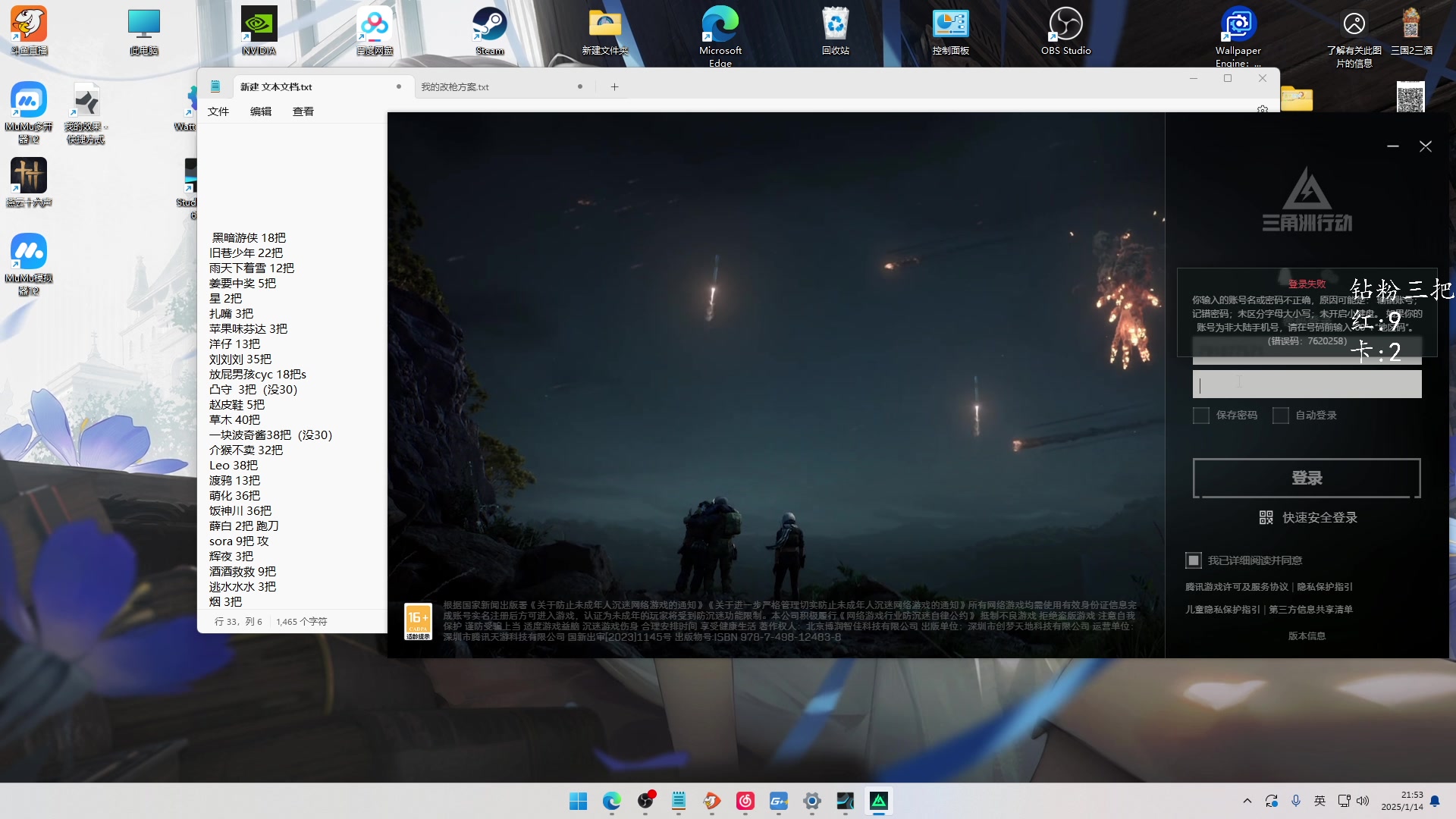Click the line 黑暗游侠 18把

point(249,238)
